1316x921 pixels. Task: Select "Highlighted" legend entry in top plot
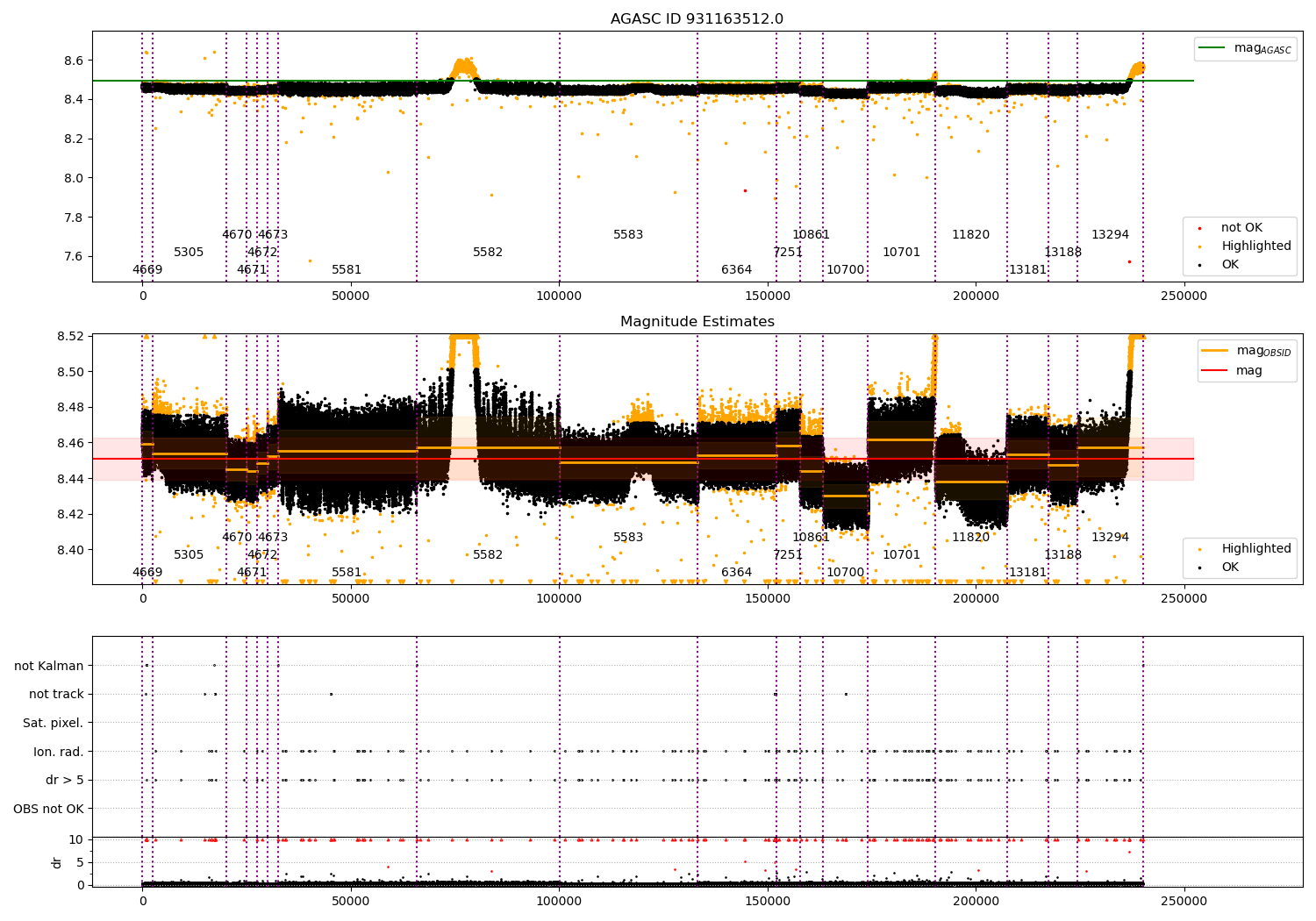pyautogui.click(x=1255, y=246)
